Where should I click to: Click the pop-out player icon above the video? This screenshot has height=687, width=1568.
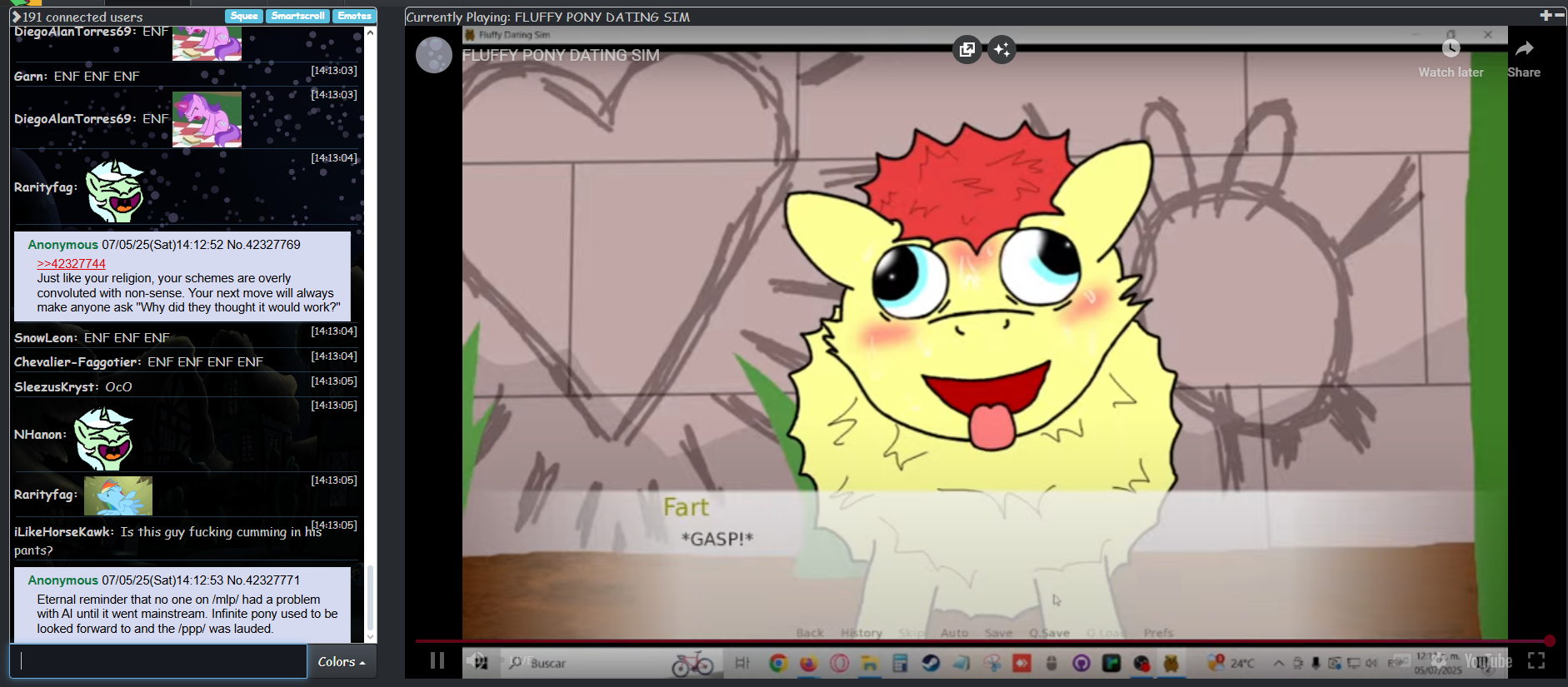(966, 49)
